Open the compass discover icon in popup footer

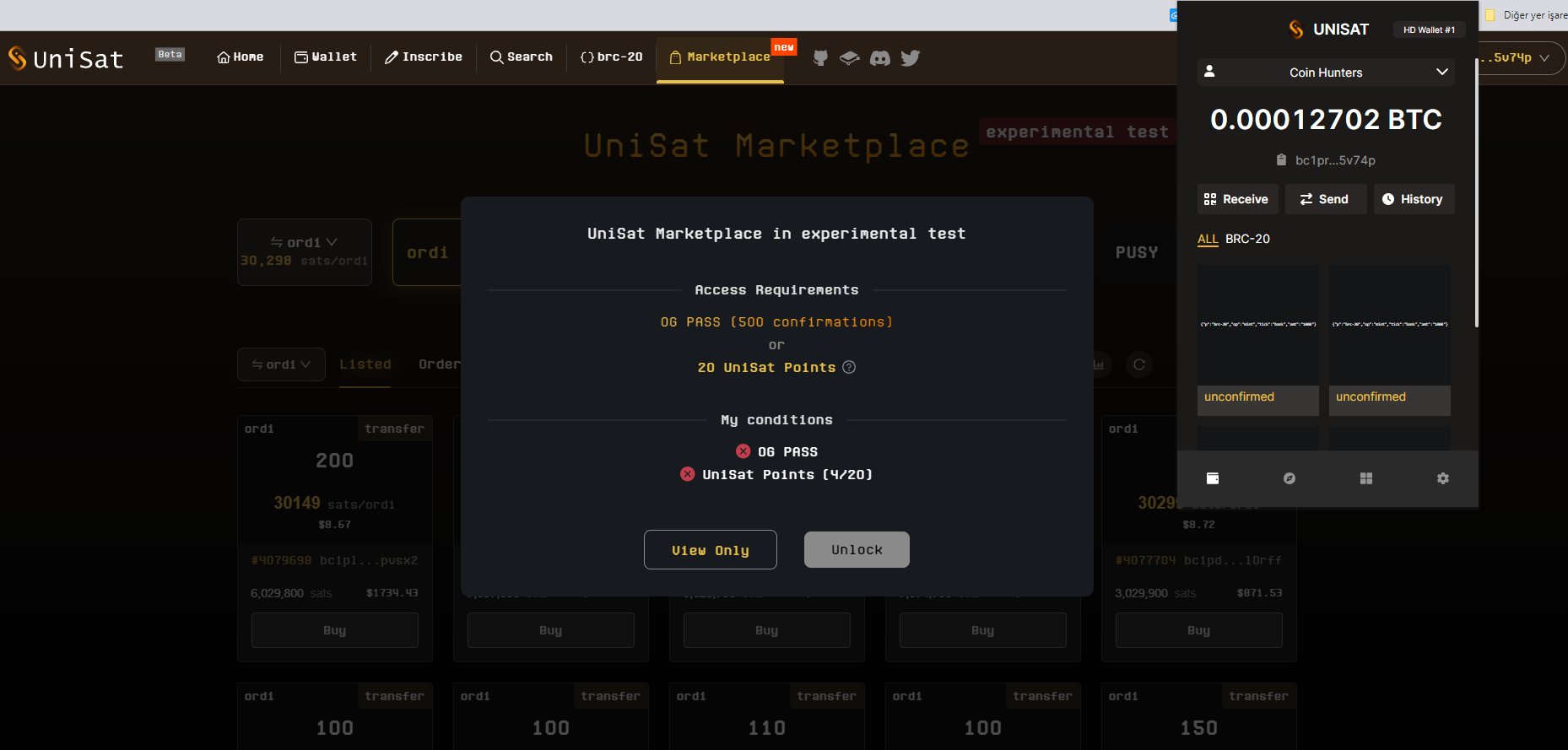pyautogui.click(x=1290, y=478)
